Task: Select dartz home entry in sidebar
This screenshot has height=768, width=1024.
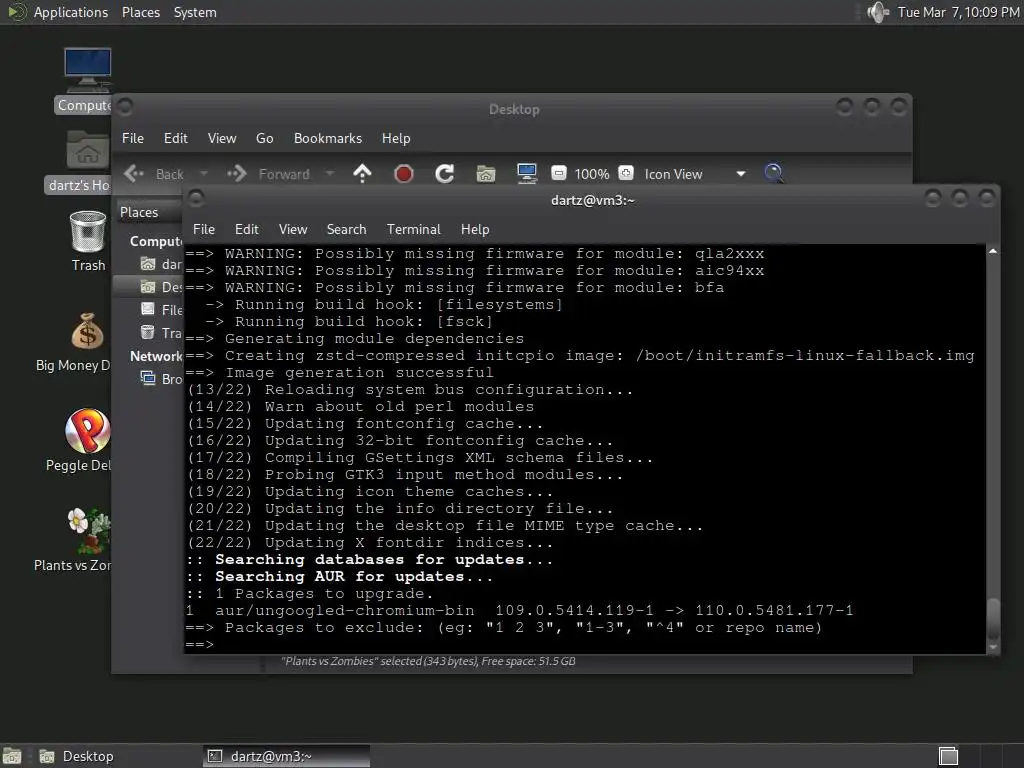Action: click(161, 264)
